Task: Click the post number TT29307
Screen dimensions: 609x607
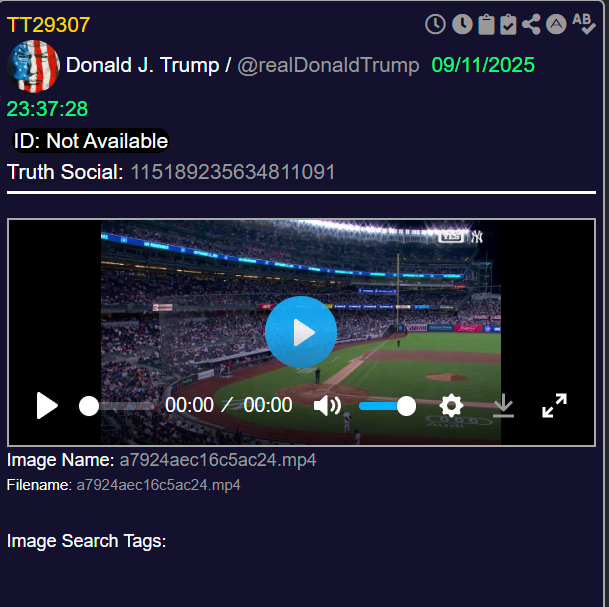Action: click(49, 25)
